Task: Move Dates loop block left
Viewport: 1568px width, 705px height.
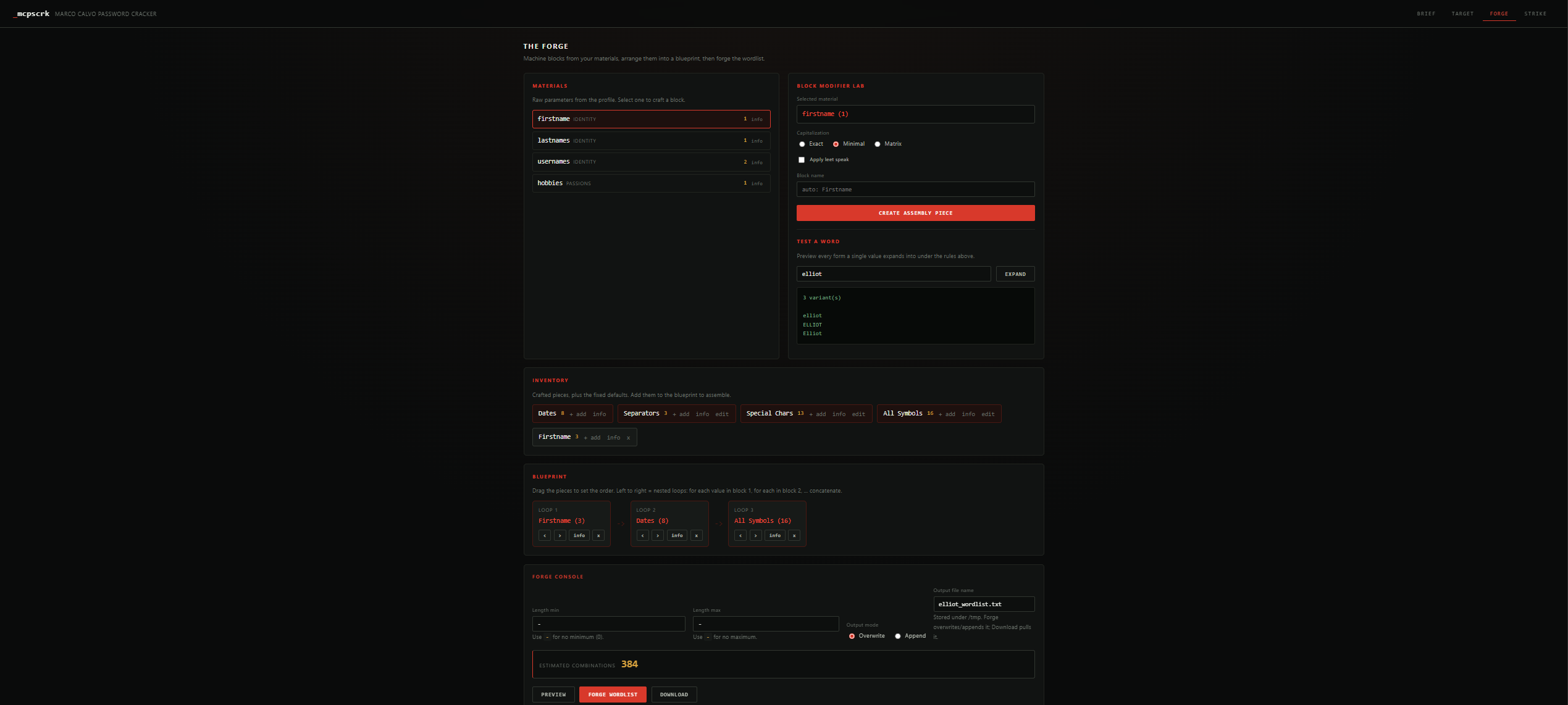Action: 643,535
